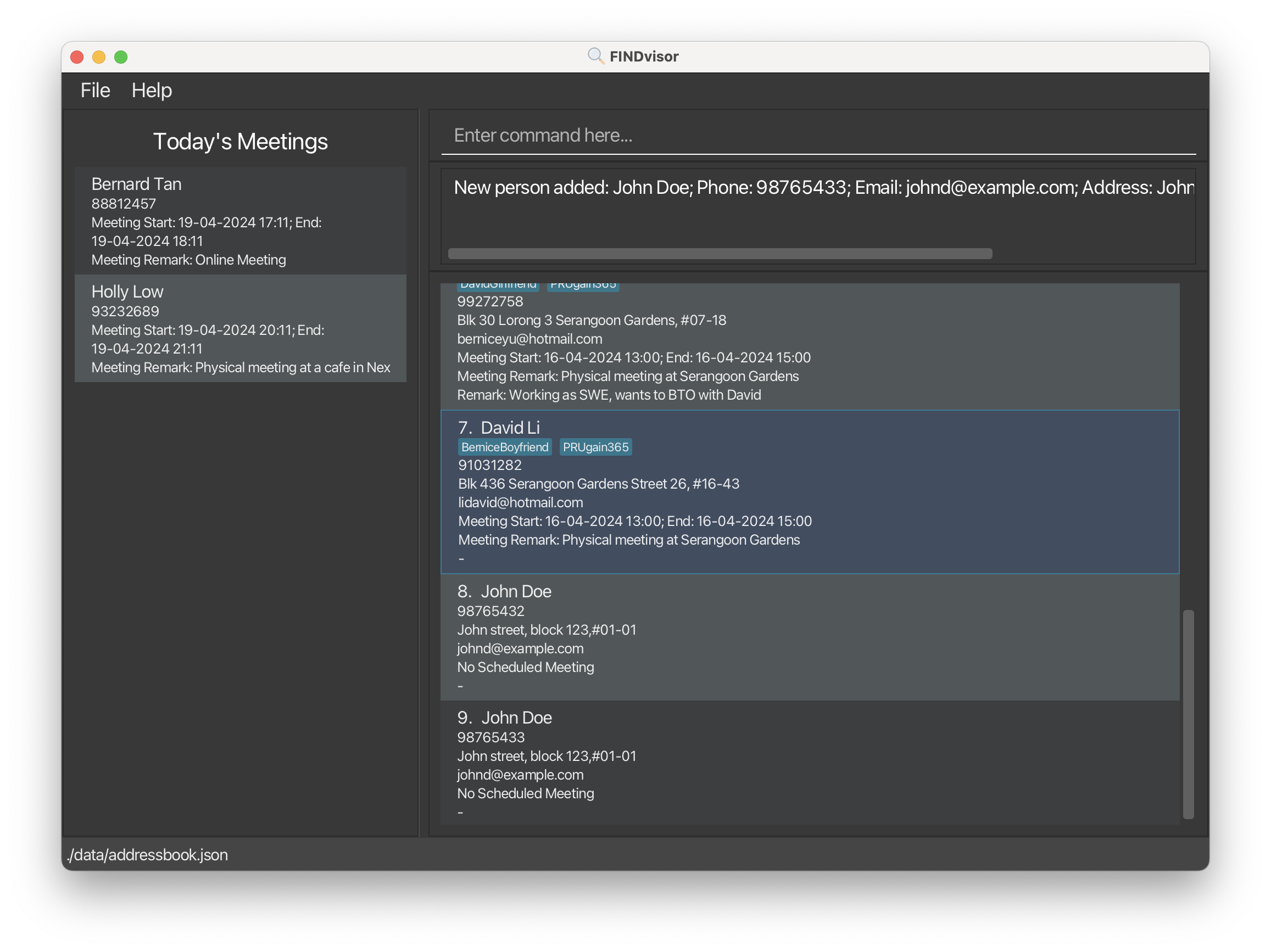
Task: Click the red close window button
Action: pos(77,57)
